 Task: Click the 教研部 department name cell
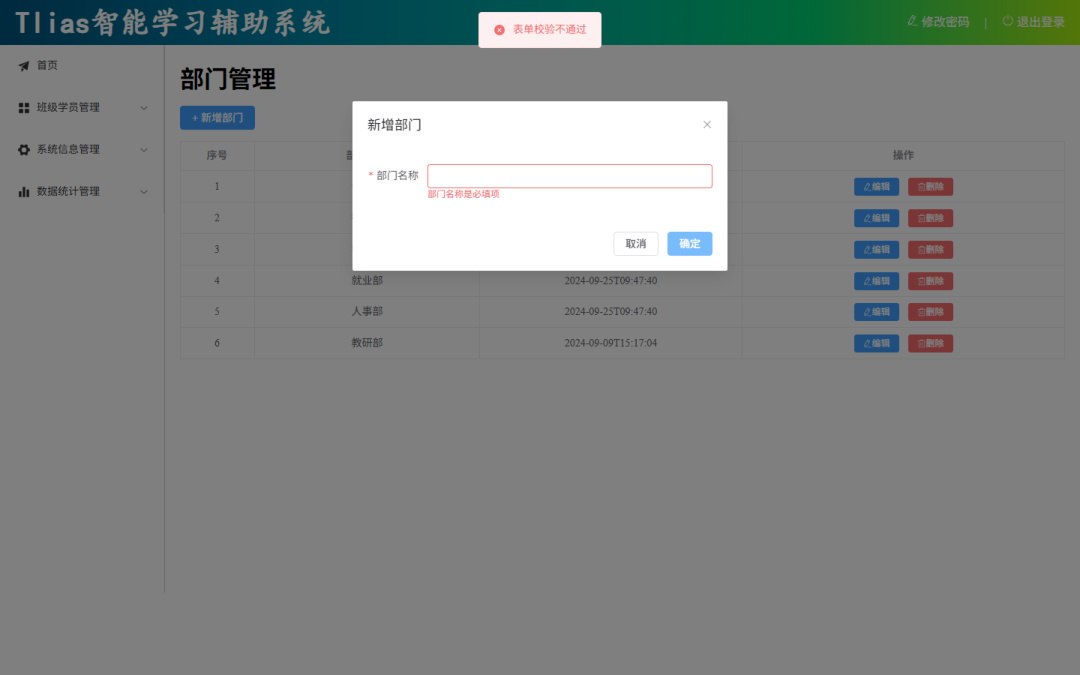pos(367,342)
